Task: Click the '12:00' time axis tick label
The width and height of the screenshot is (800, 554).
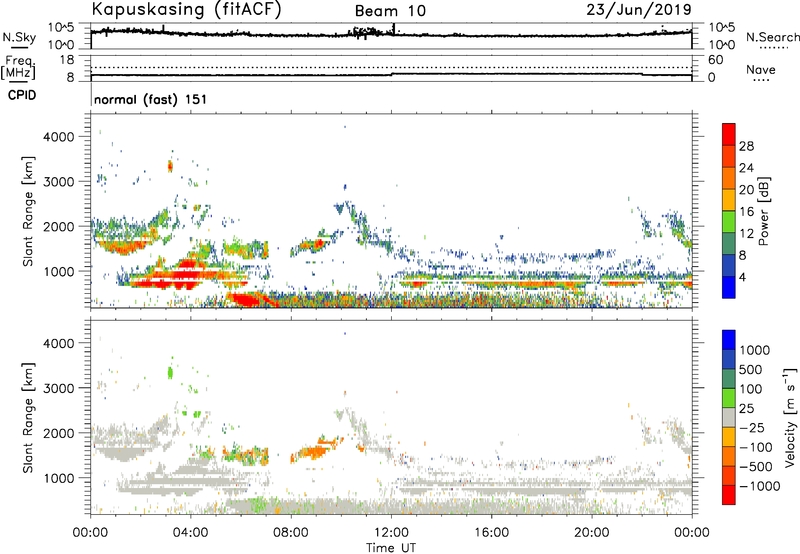Action: pyautogui.click(x=391, y=533)
